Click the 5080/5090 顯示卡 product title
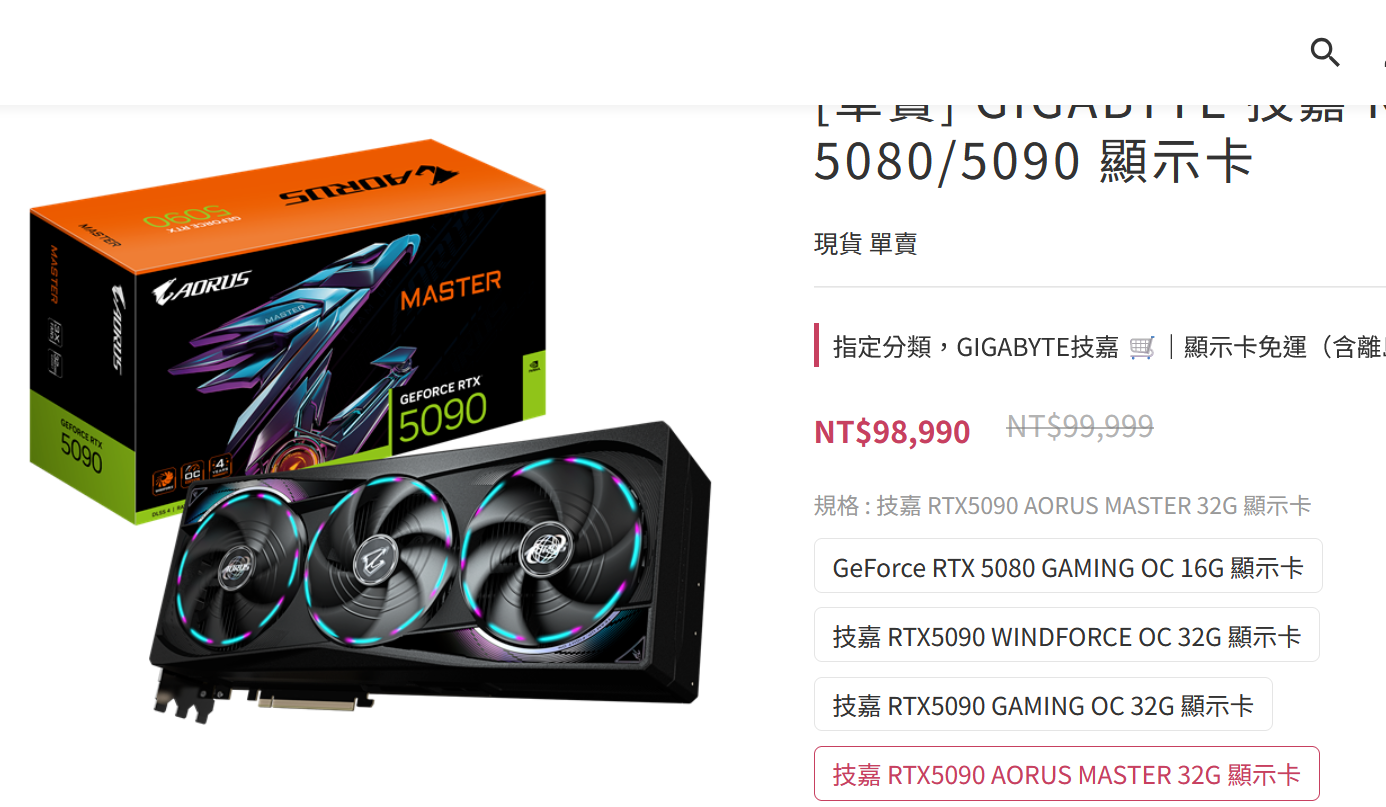The height and width of the screenshot is (807, 1386). pyautogui.click(x=1034, y=161)
